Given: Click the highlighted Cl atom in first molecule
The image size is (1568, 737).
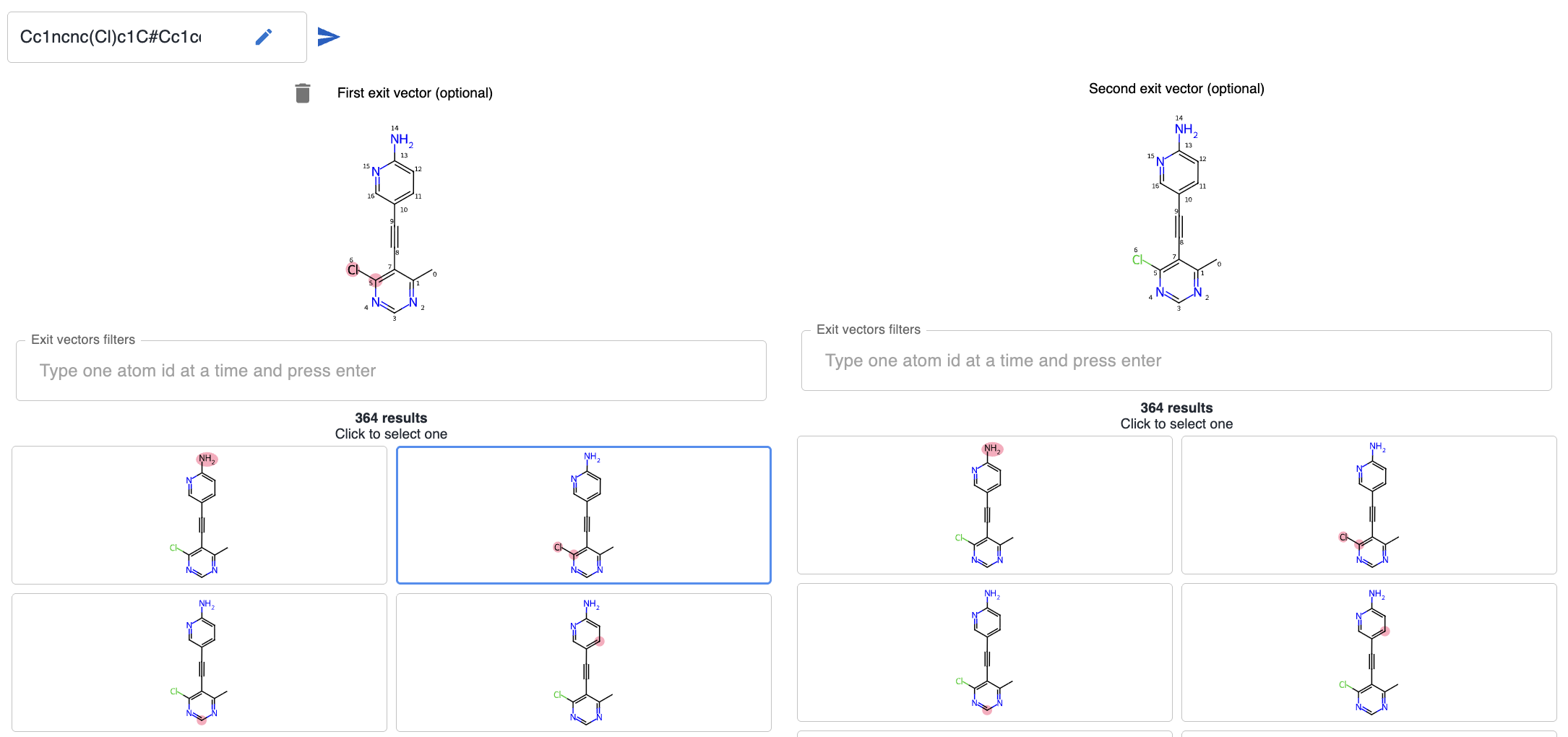Looking at the screenshot, I should (x=353, y=270).
